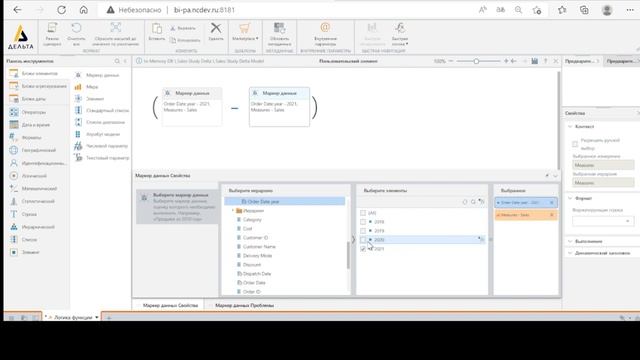This screenshot has width=640, height=360.
Task: Pick the Numeric parameter block
Action: pos(101,146)
